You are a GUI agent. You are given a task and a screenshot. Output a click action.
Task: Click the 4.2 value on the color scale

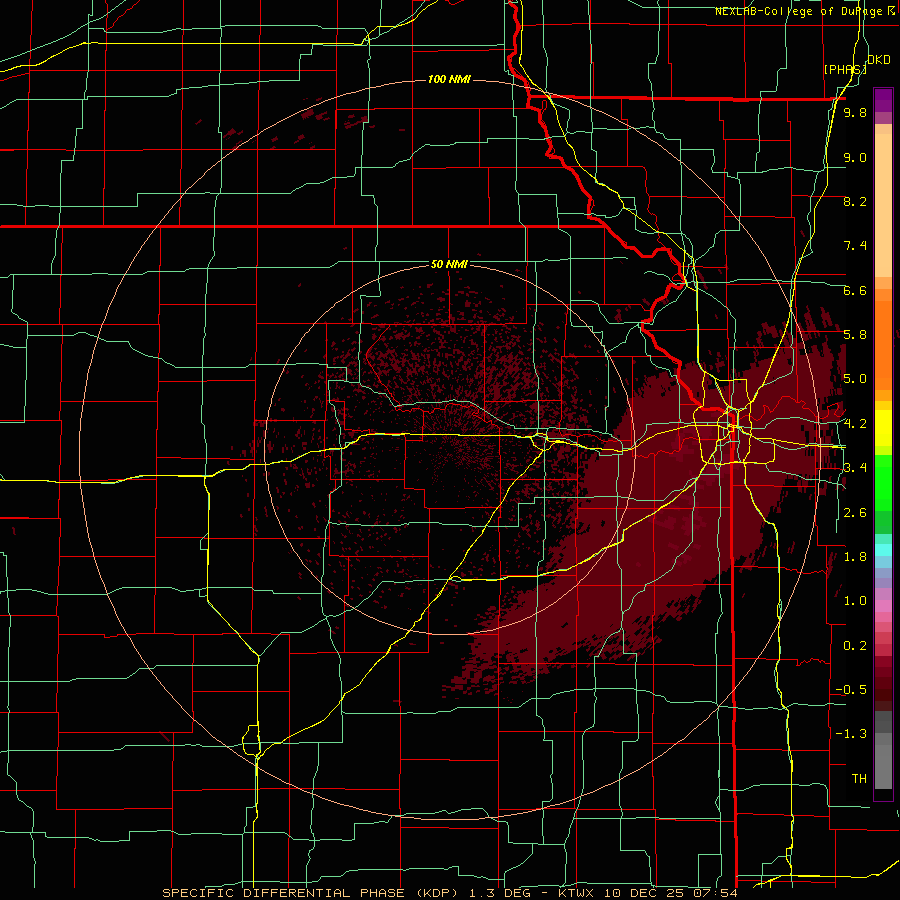tap(855, 424)
